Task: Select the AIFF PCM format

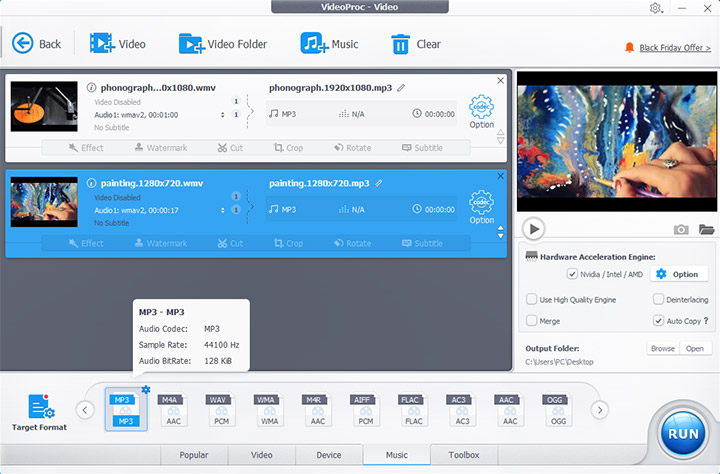Action: 366,410
